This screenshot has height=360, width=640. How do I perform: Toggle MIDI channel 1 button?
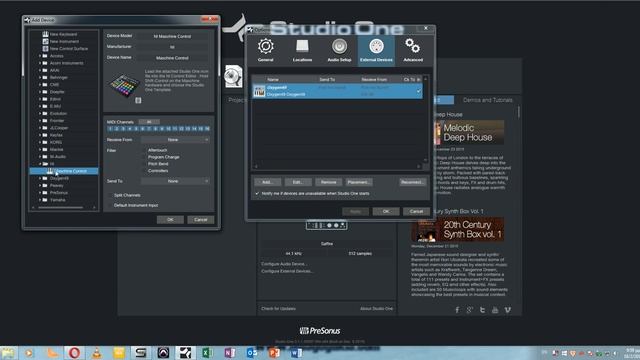pos(110,129)
